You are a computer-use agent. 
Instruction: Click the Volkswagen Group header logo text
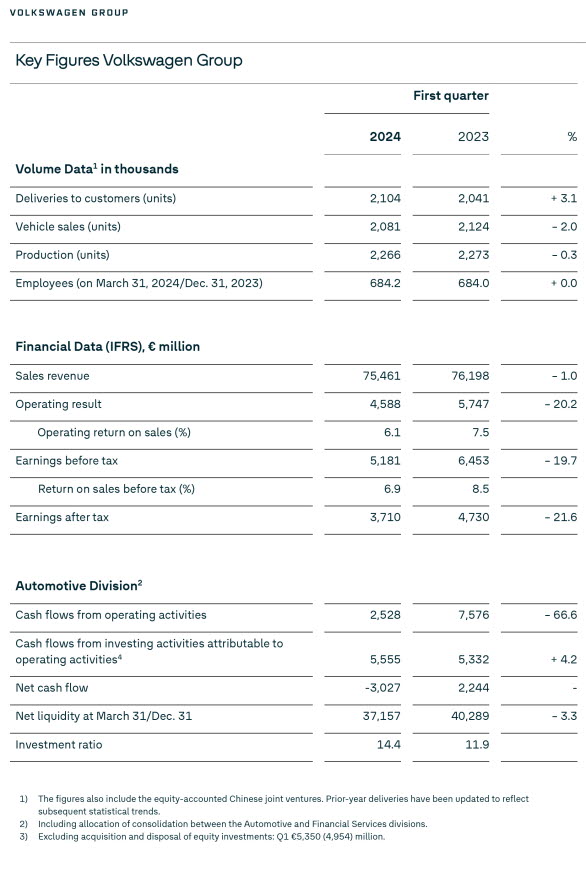(69, 12)
